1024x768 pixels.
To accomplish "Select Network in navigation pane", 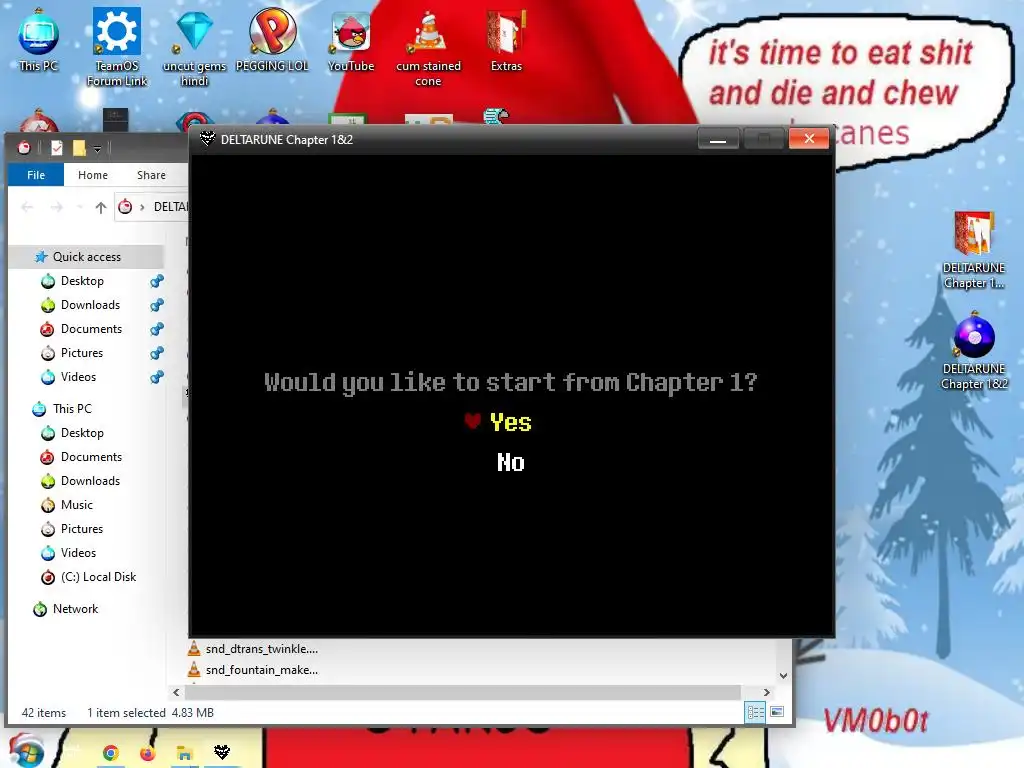I will (75, 609).
